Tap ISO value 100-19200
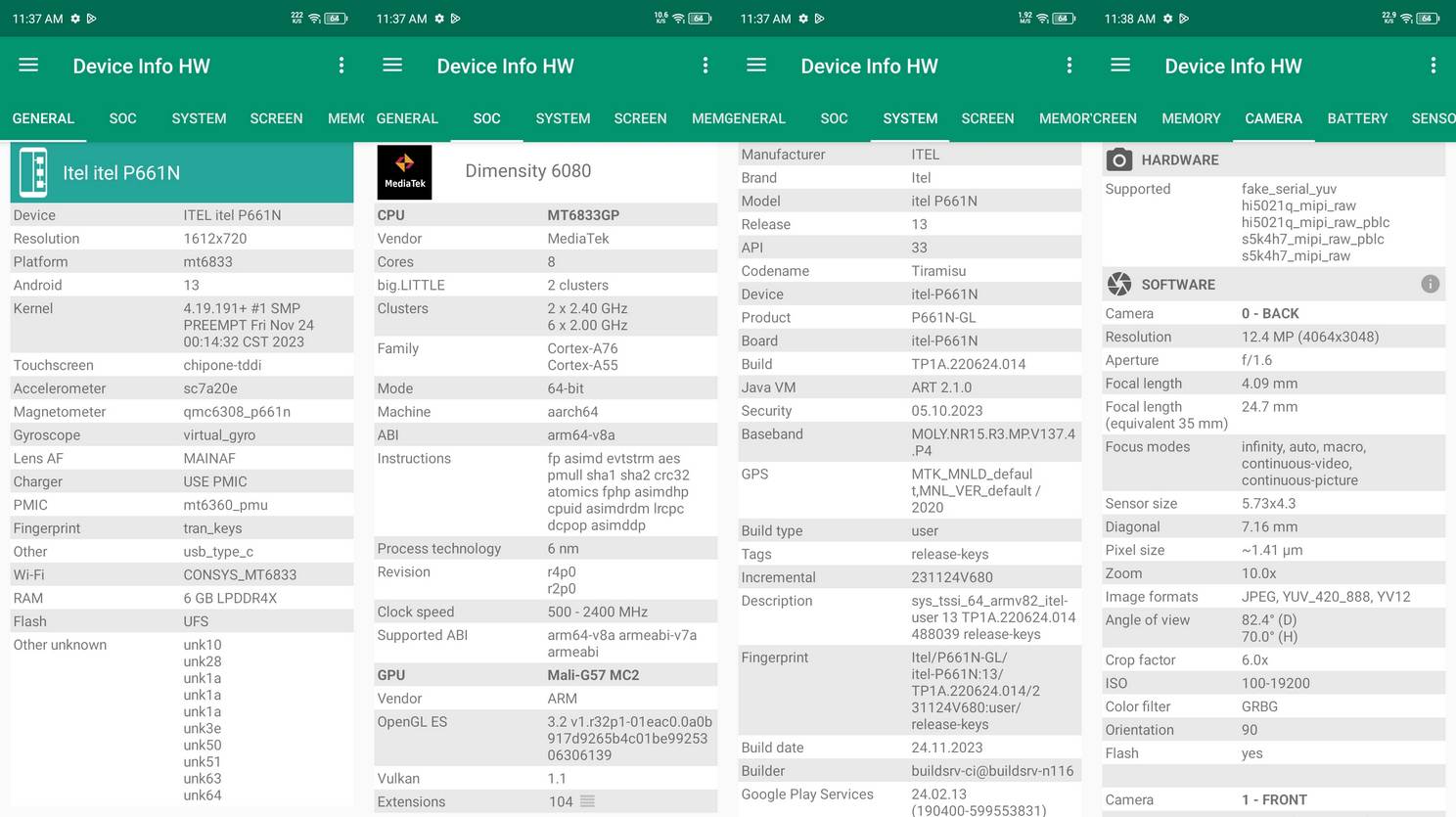The image size is (1456, 817). point(1276,683)
